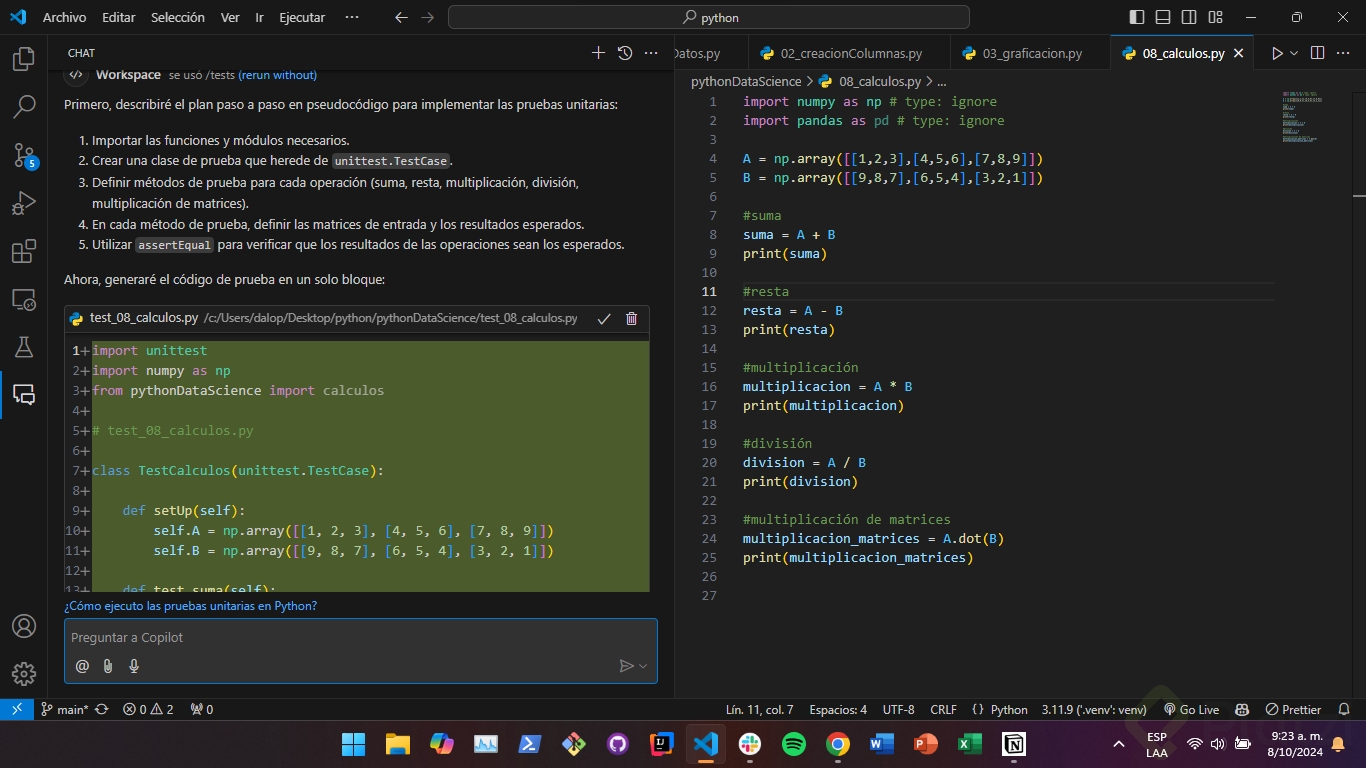Click the rerun without link

277,75
